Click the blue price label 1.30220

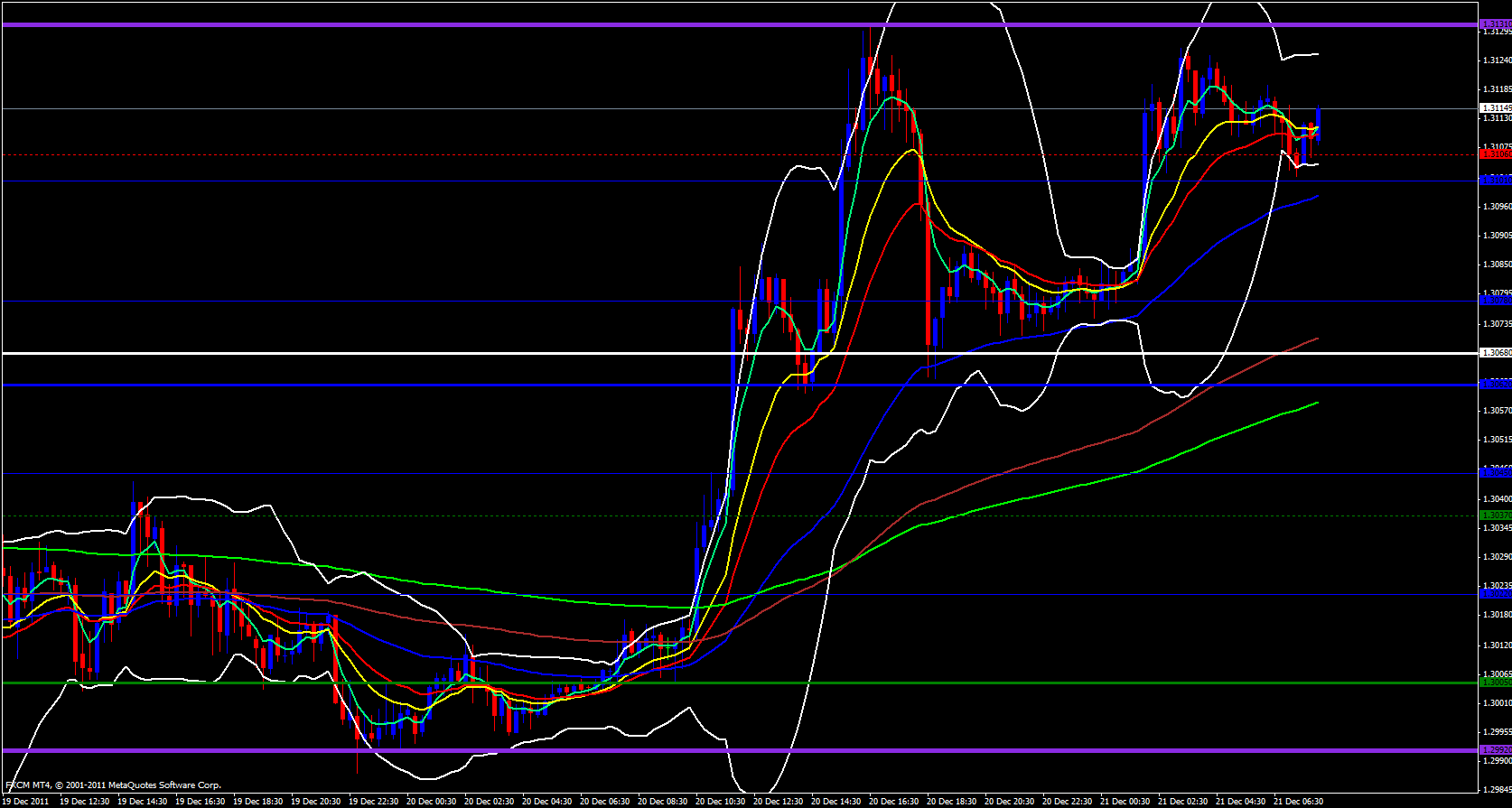pos(1496,594)
